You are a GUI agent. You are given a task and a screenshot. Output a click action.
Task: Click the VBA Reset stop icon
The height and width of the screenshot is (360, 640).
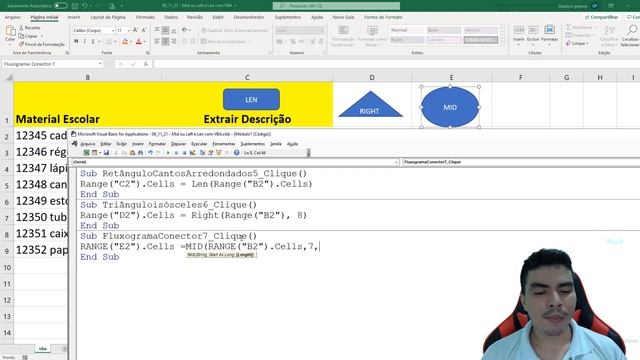click(184, 153)
